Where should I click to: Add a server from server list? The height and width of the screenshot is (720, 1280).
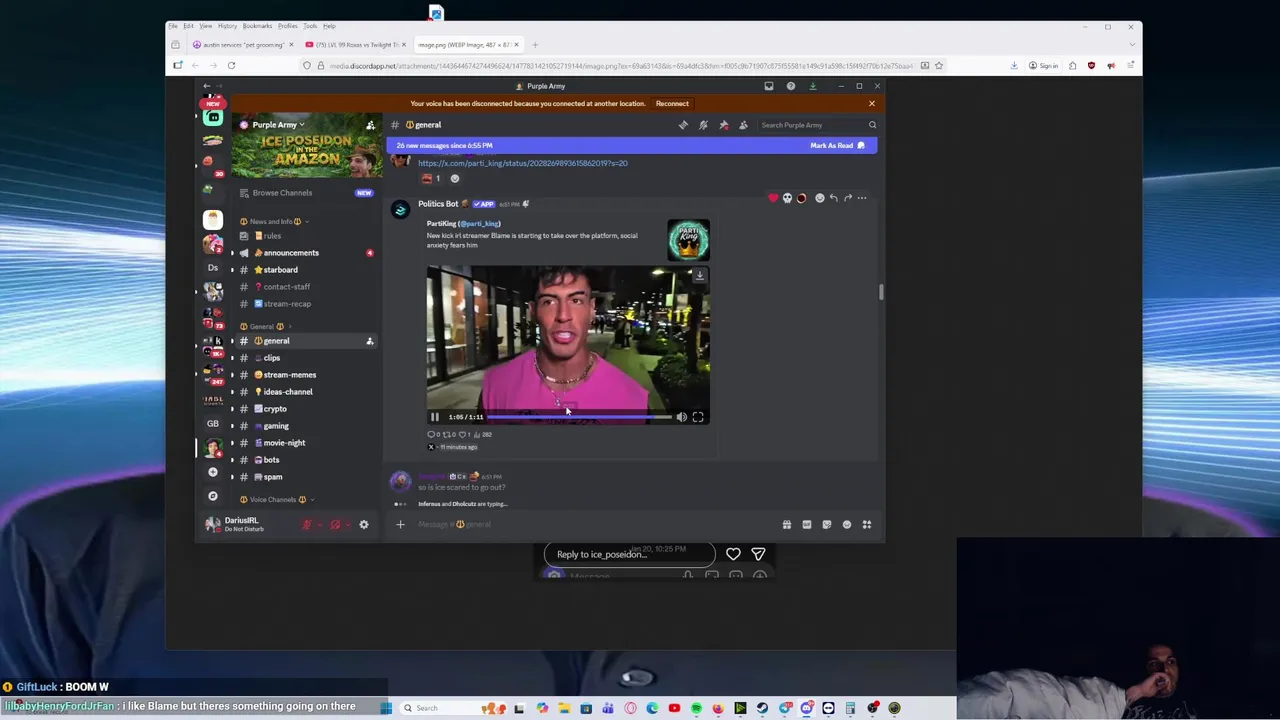tap(212, 472)
